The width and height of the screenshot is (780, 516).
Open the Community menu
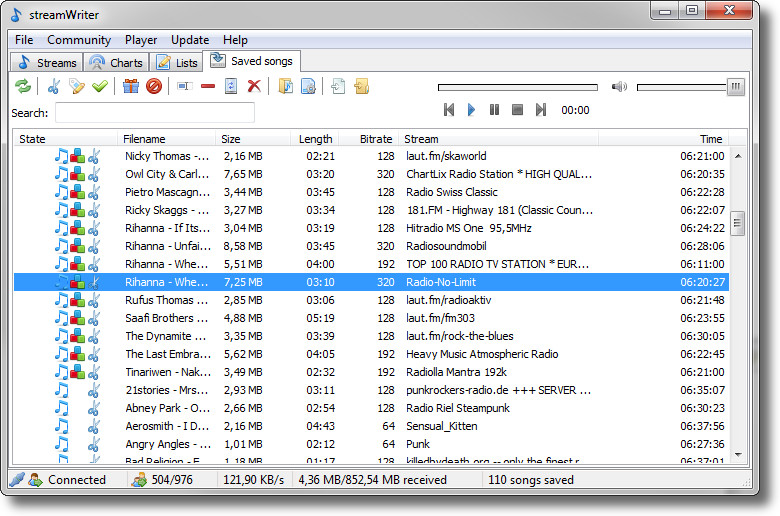coord(79,40)
